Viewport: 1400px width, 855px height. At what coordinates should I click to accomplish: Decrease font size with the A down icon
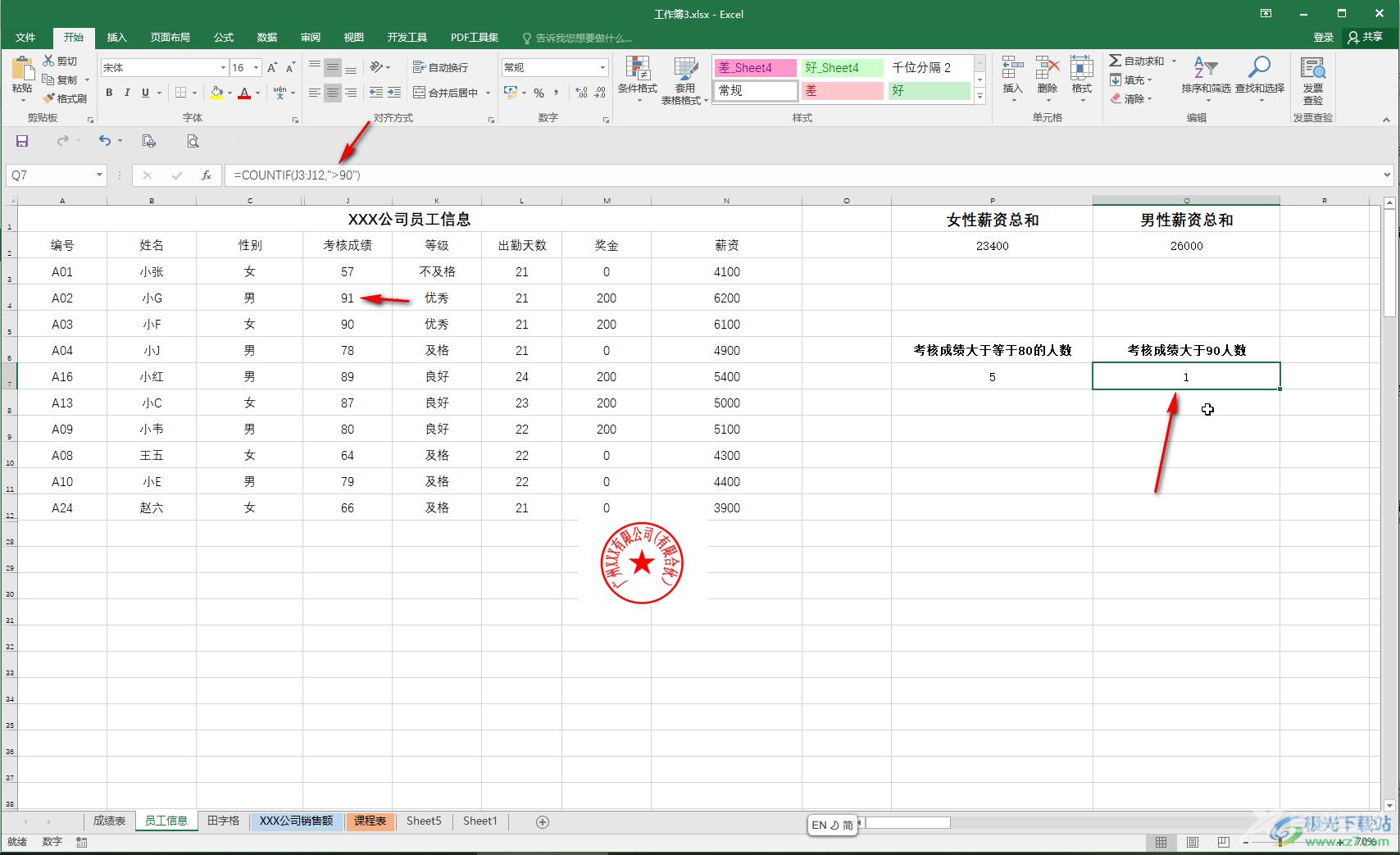click(x=290, y=67)
